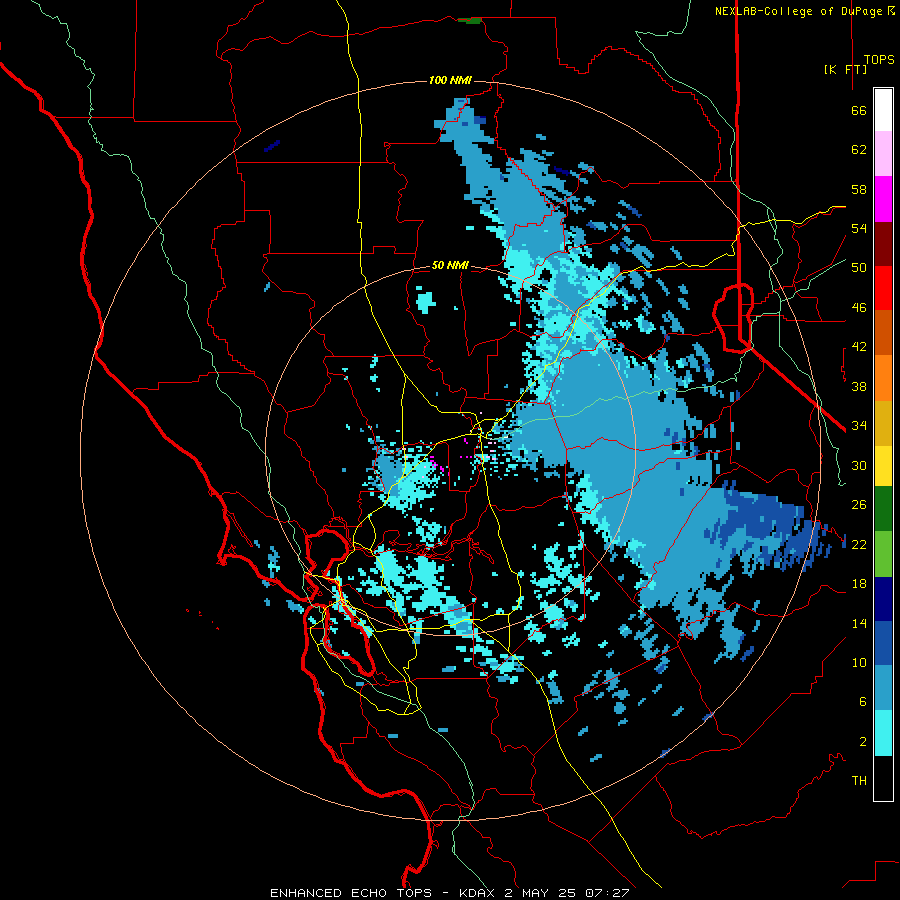Image resolution: width=900 pixels, height=900 pixels.
Task: Click the legend value 66
Action: 859,111
